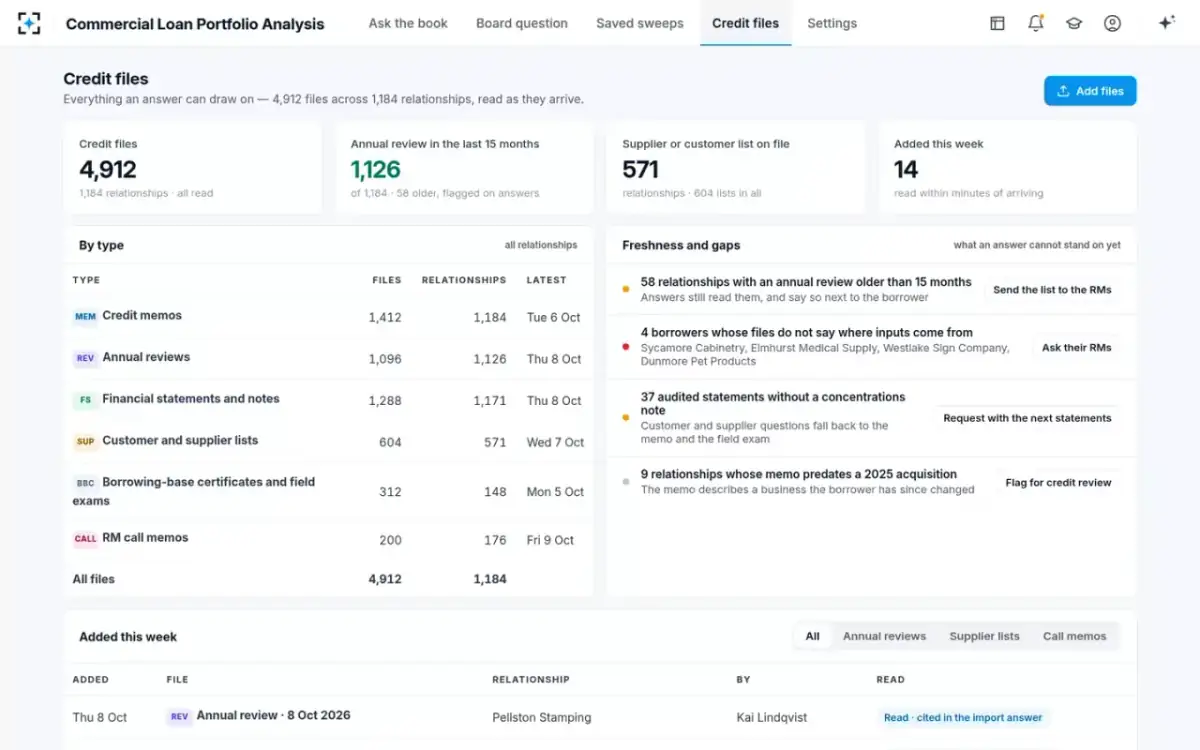Open the layout panel icon

(997, 23)
